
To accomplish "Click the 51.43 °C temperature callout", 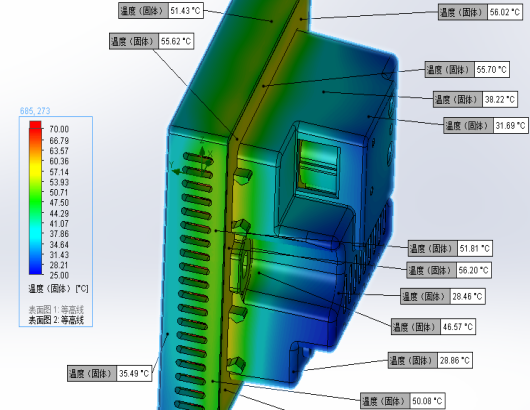I will point(161,11).
